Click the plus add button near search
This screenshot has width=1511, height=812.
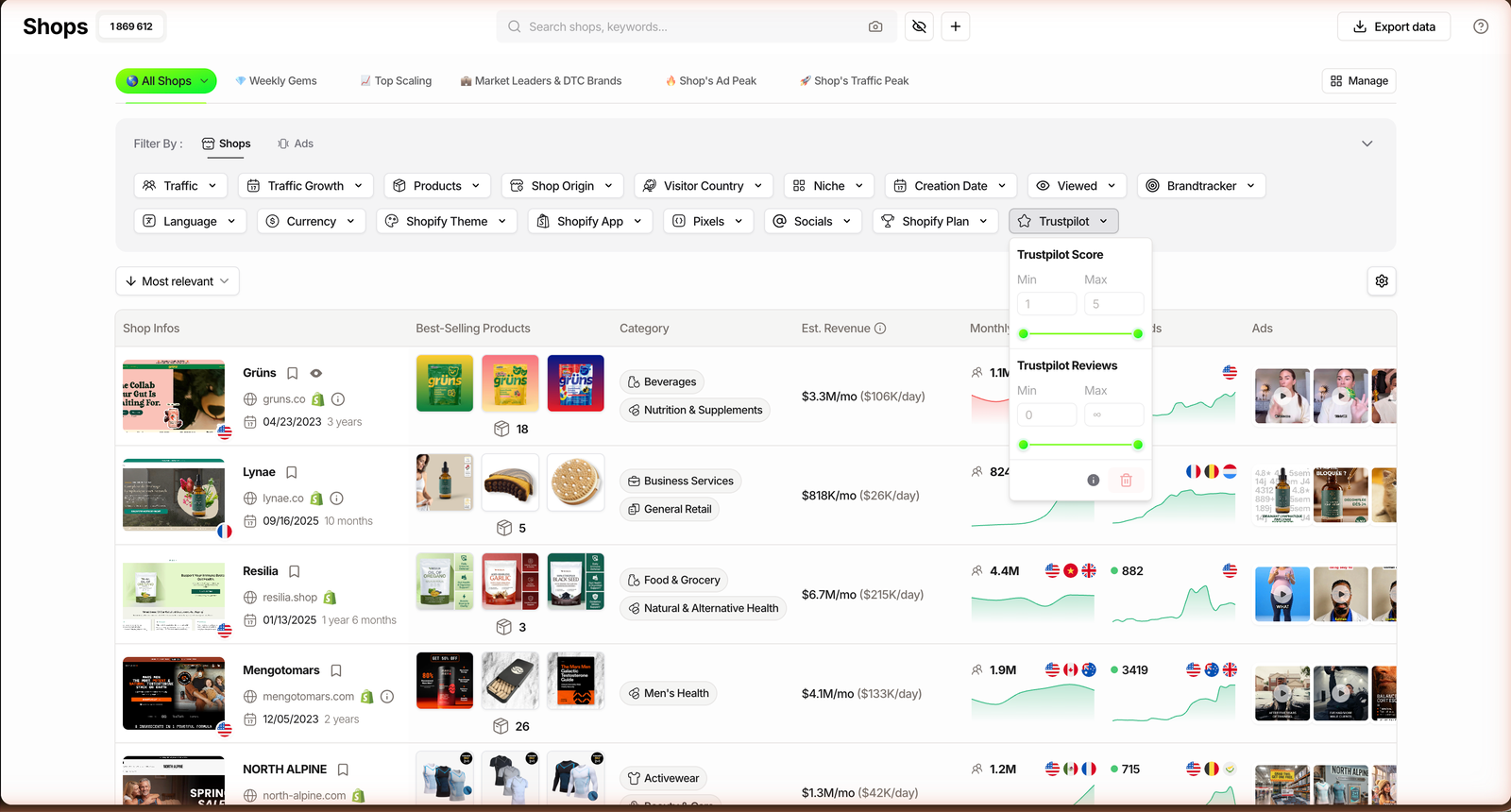click(956, 26)
